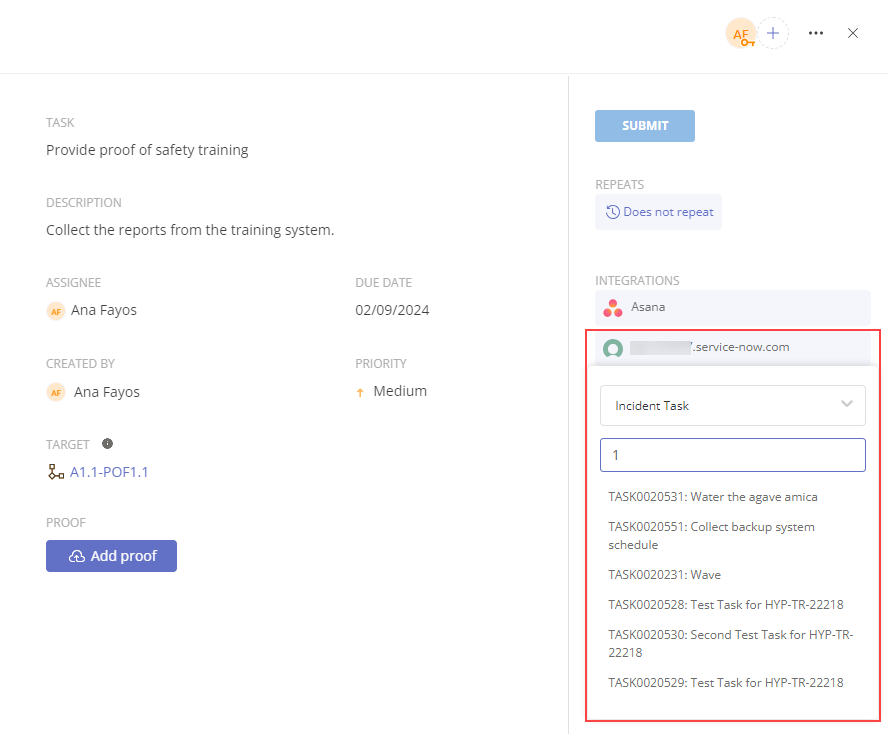
Task: Click the Created By name Ana Fayos
Action: [x=106, y=392]
